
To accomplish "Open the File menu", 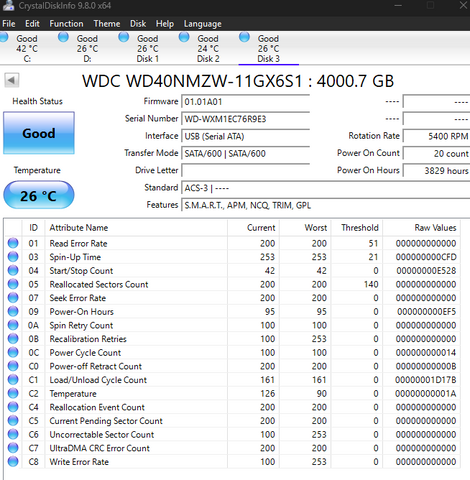I will pos(9,24).
